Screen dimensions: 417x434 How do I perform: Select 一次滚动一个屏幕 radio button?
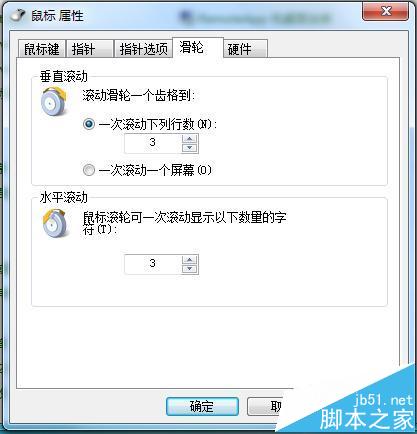[x=89, y=170]
